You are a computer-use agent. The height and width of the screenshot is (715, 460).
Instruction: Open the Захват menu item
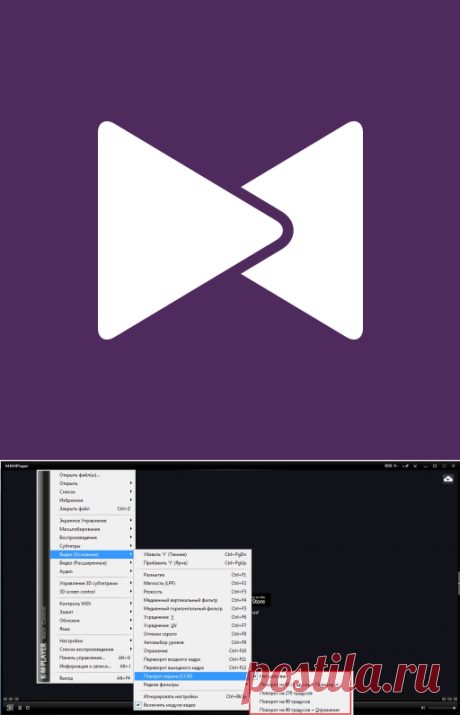pos(93,612)
